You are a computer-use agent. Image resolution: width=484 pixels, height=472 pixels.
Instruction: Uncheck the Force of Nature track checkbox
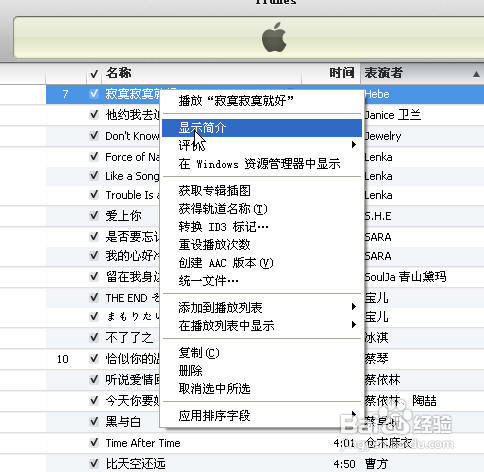pos(94,156)
